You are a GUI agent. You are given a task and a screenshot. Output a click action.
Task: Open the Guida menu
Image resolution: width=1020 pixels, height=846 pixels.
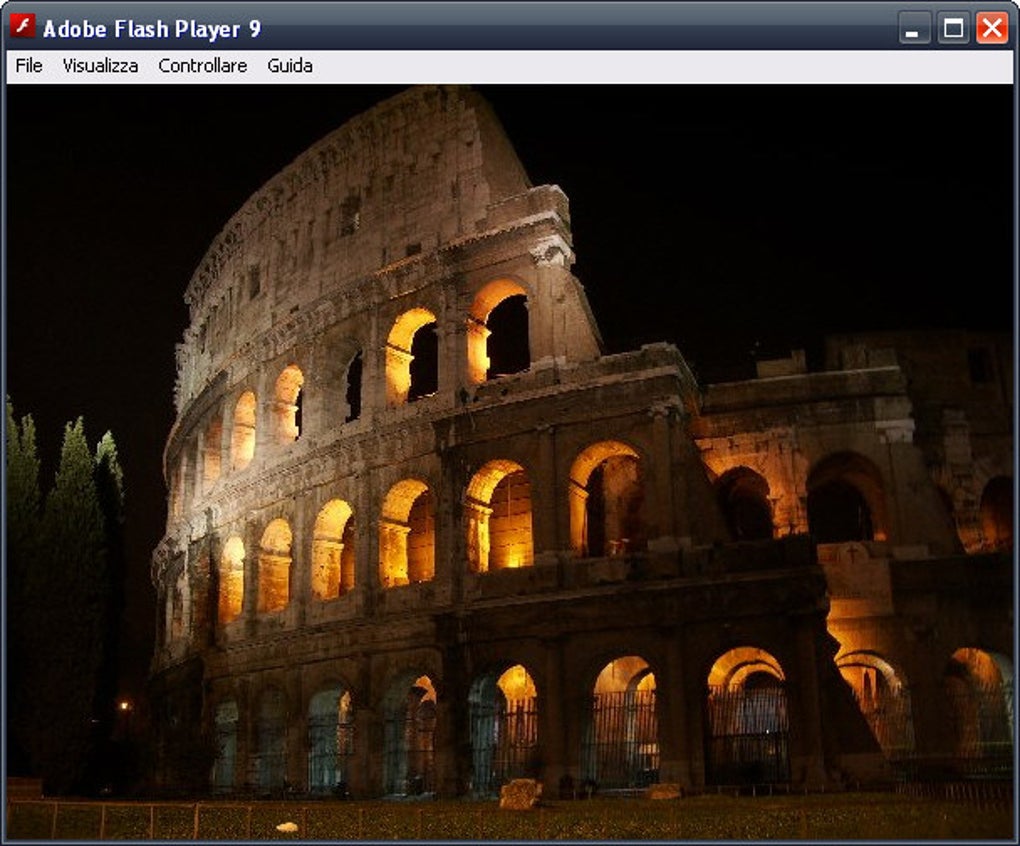point(289,66)
